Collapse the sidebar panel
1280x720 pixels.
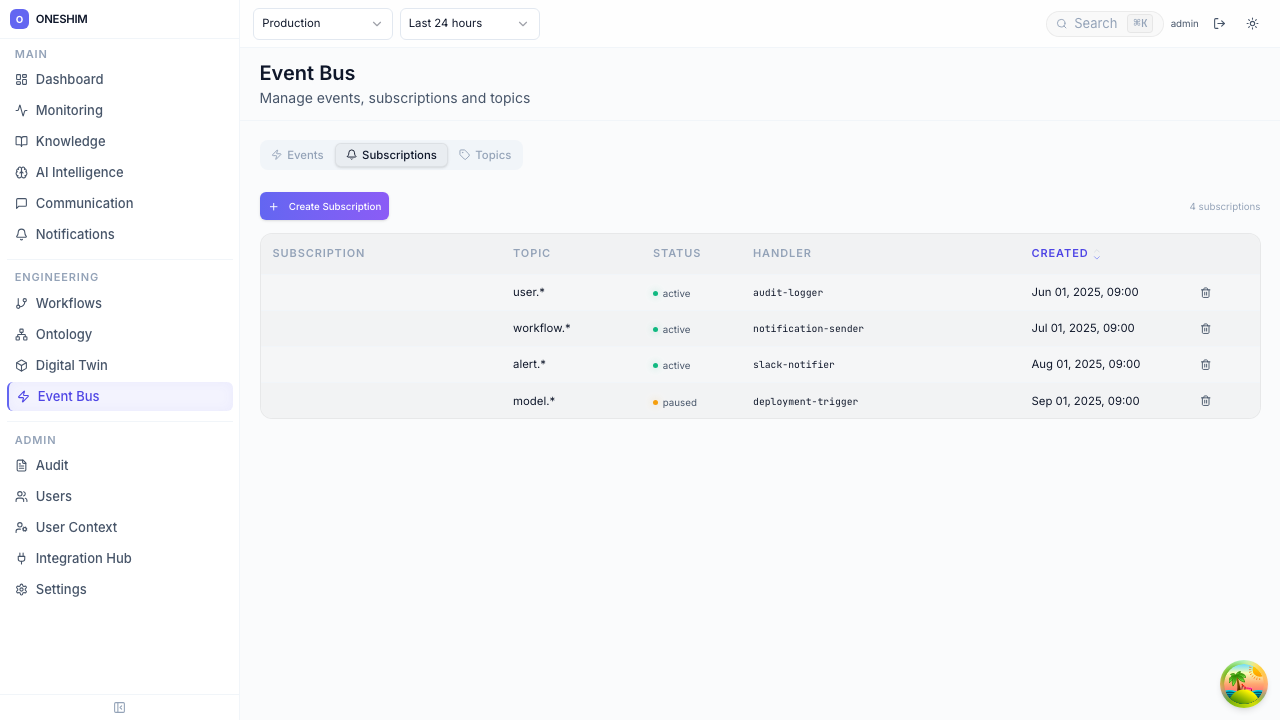[119, 708]
